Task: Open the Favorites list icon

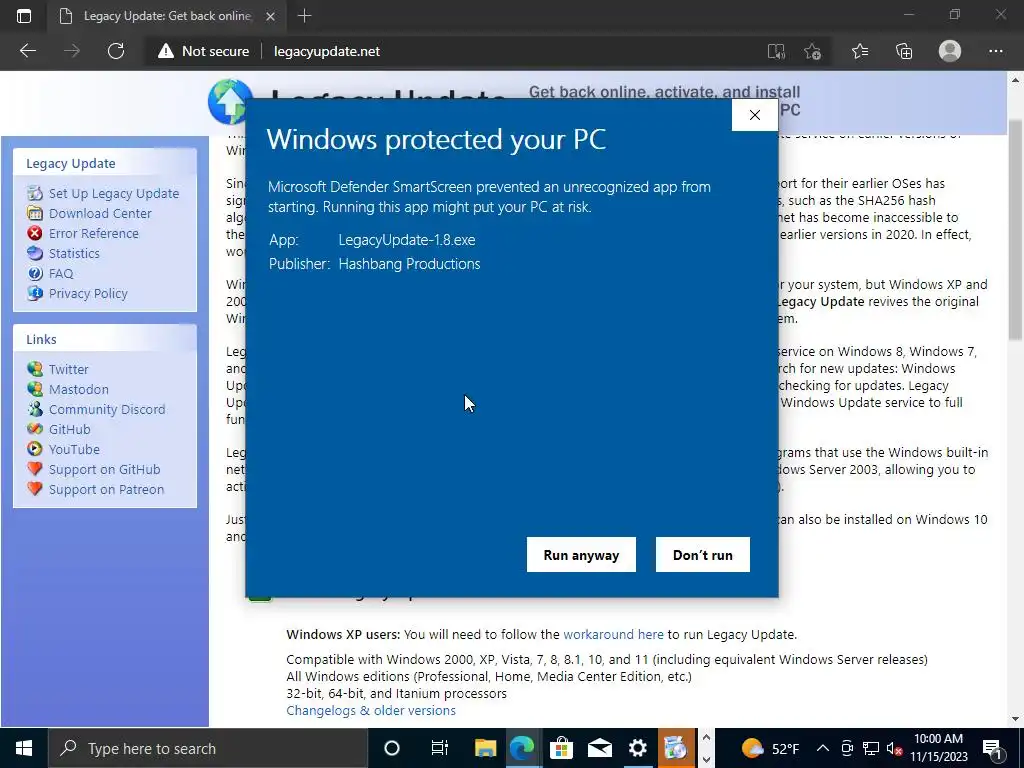Action: pyautogui.click(x=860, y=52)
